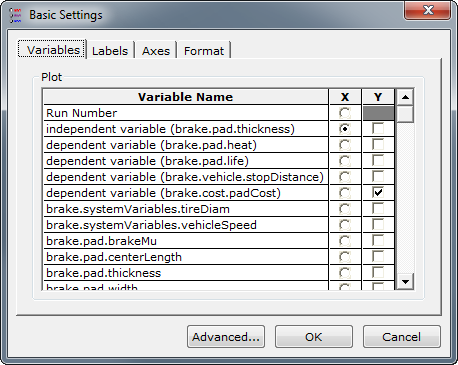Click 'independent variable (brake.pad.thickness)' text
The width and height of the screenshot is (458, 365).
coord(170,129)
